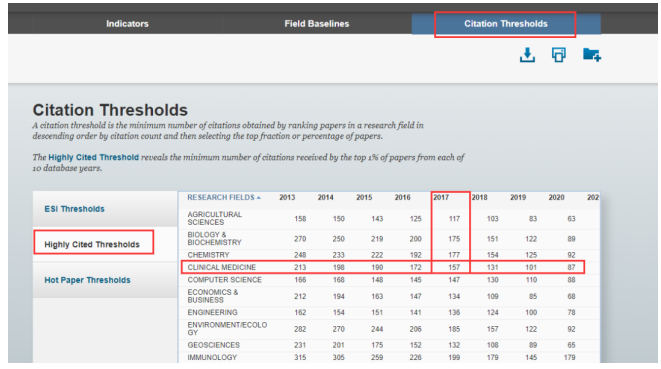The width and height of the screenshot is (661, 369).
Task: Select the Agricultural Sciences row label
Action: click(x=215, y=218)
